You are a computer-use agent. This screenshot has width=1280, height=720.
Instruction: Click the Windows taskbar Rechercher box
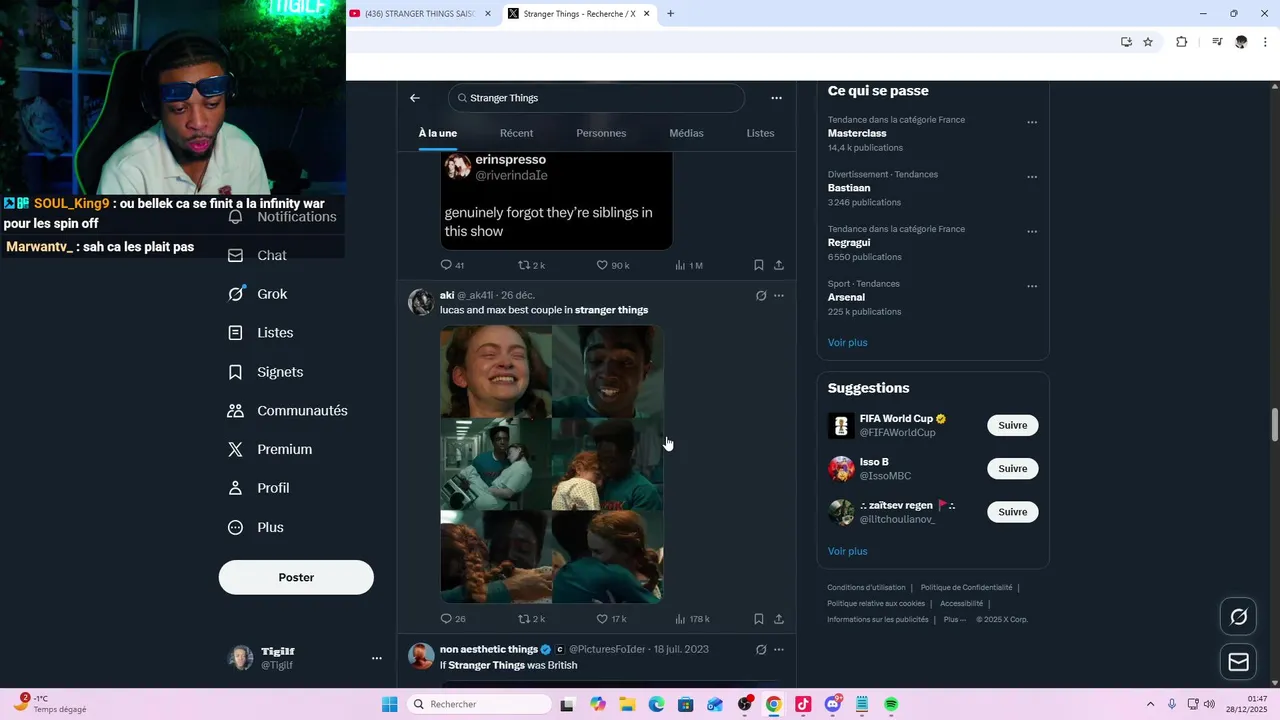480,705
